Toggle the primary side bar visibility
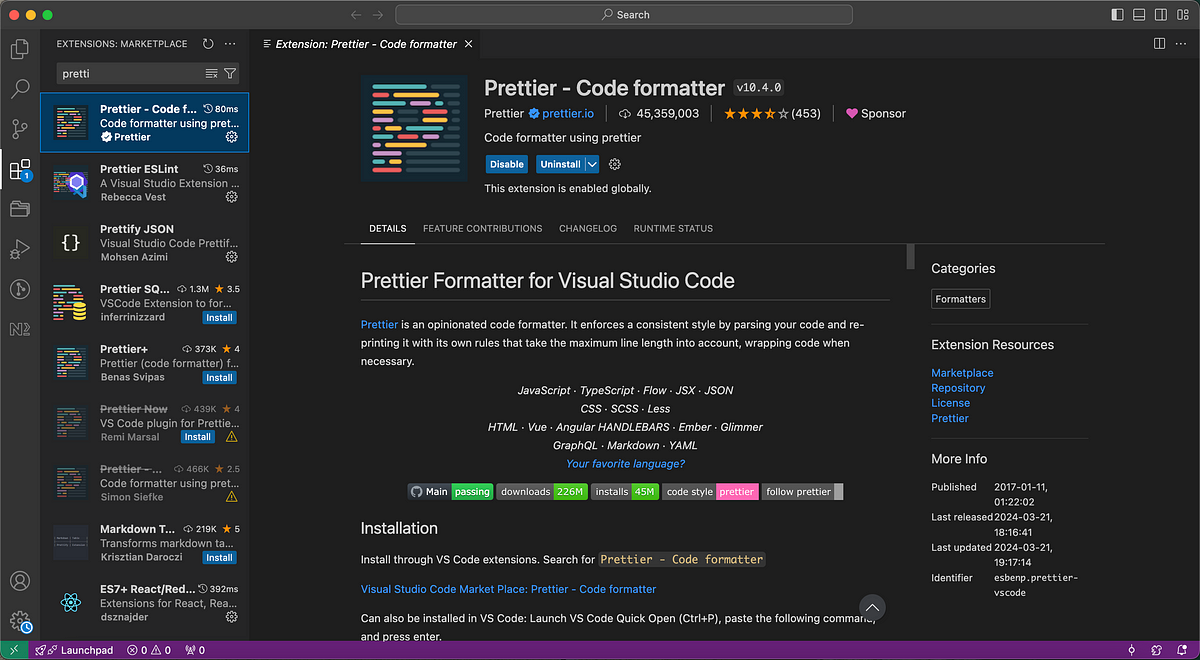 pyautogui.click(x=1118, y=15)
